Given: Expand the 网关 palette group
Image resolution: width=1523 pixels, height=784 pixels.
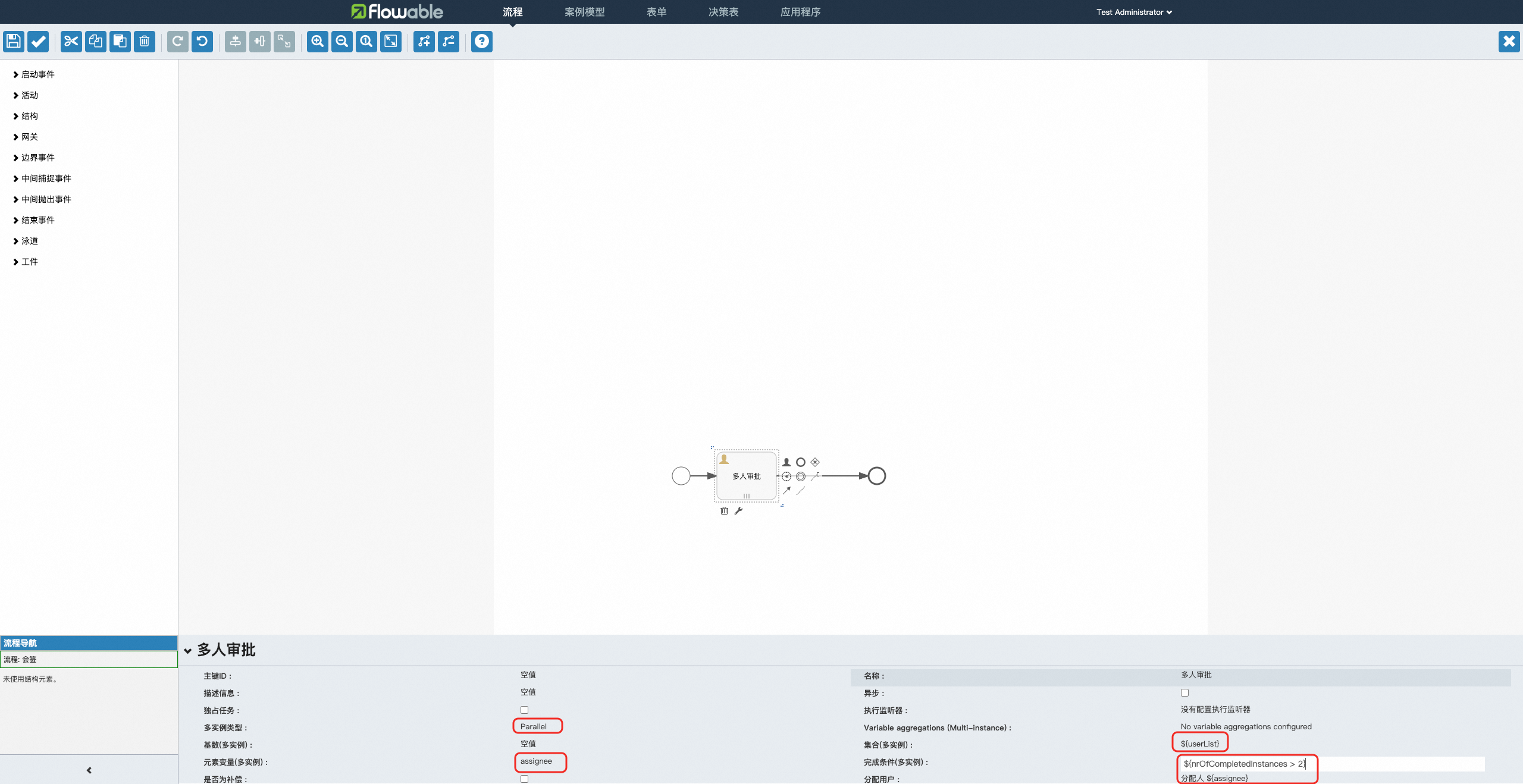Looking at the screenshot, I should 29,137.
